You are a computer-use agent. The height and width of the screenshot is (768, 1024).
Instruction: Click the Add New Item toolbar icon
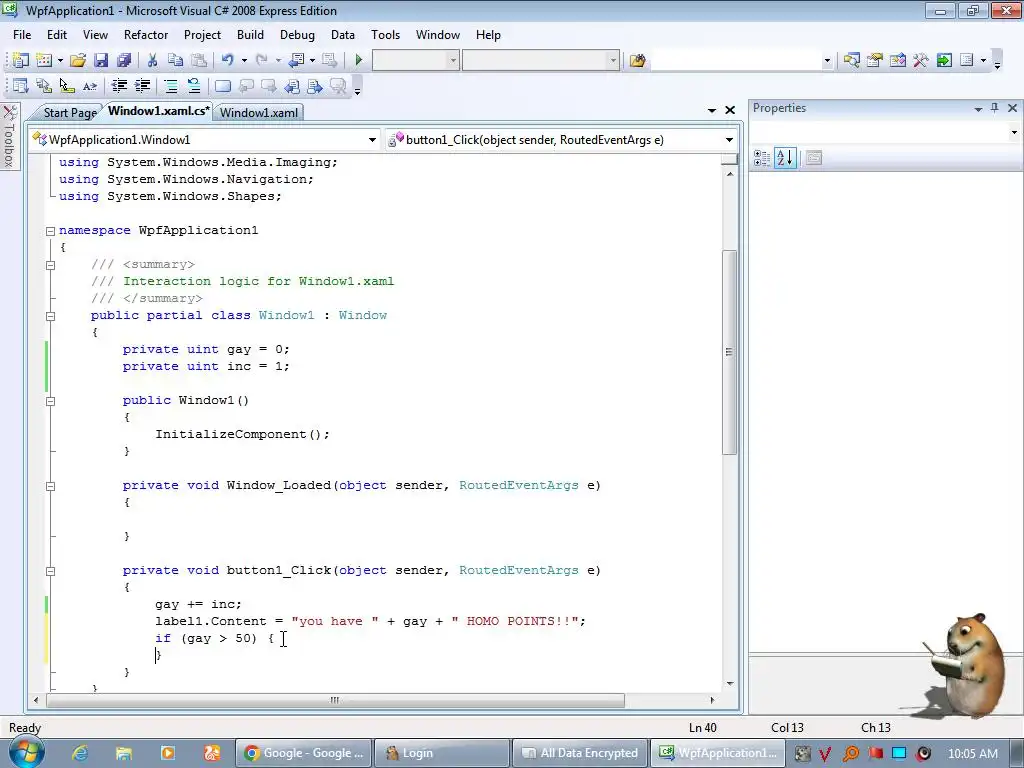pos(44,60)
